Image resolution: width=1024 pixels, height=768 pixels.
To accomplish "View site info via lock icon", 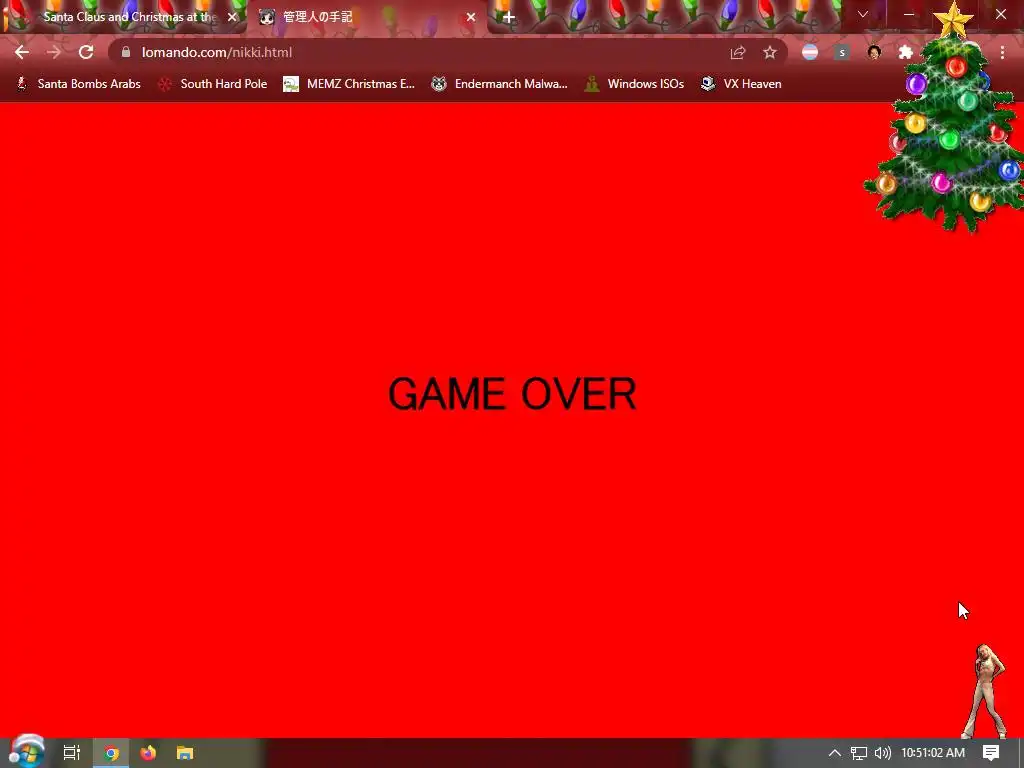I will click(x=126, y=52).
